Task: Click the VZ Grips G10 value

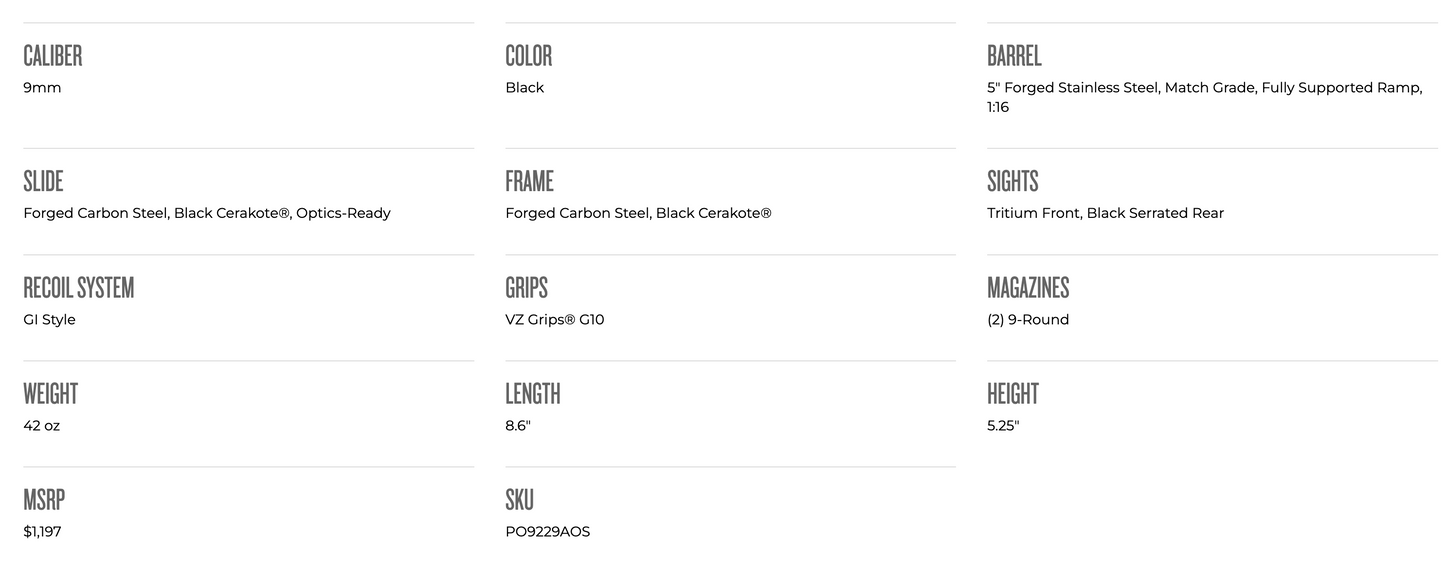Action: 555,320
